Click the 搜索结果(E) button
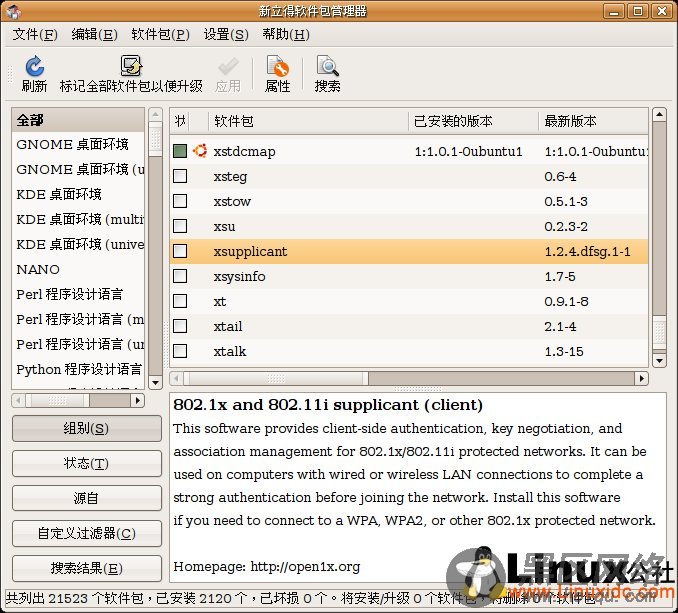The width and height of the screenshot is (678, 613). click(86, 568)
